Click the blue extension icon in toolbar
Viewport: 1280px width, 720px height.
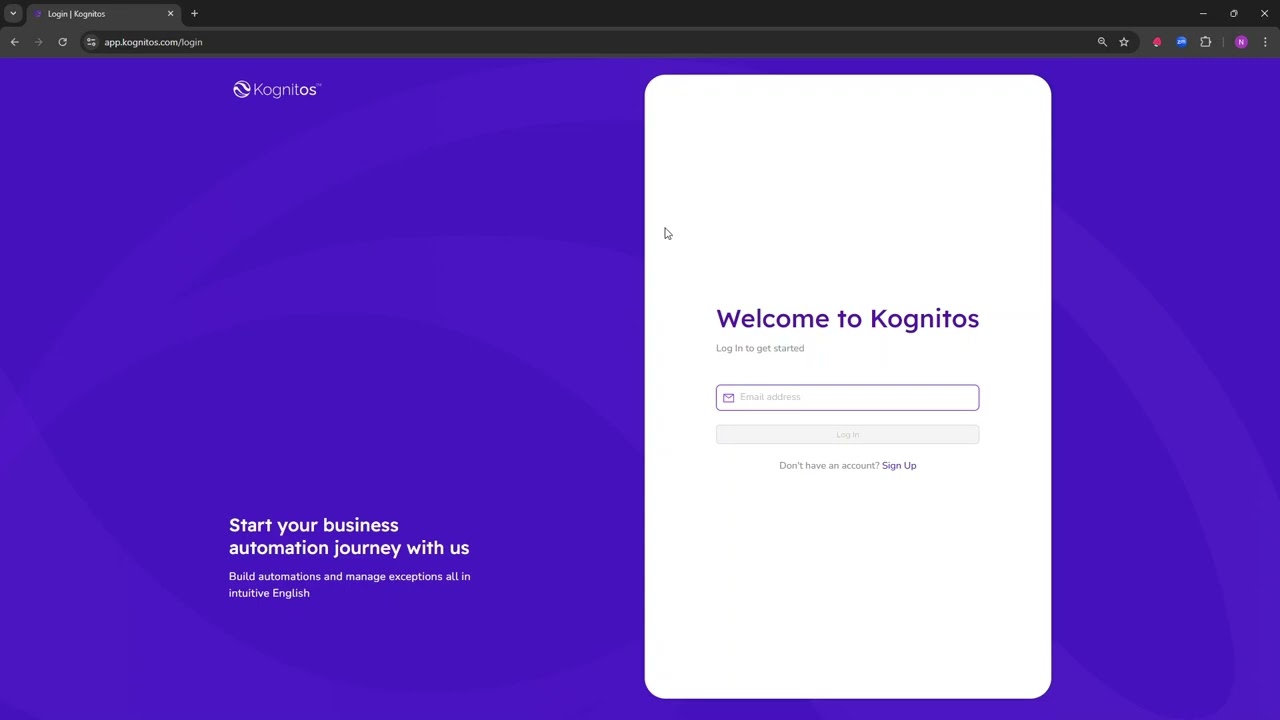[x=1181, y=42]
